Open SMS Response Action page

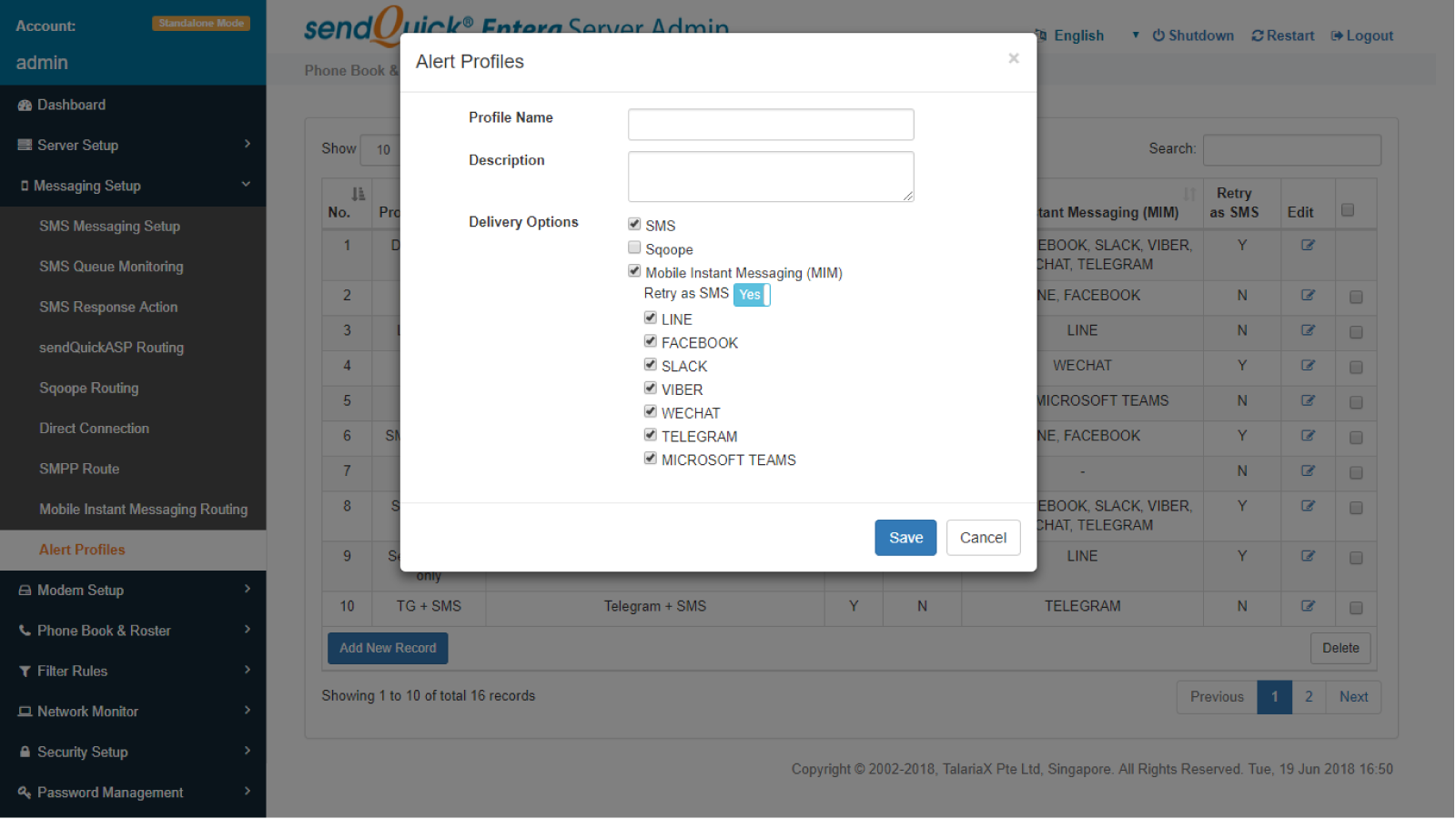108,308
